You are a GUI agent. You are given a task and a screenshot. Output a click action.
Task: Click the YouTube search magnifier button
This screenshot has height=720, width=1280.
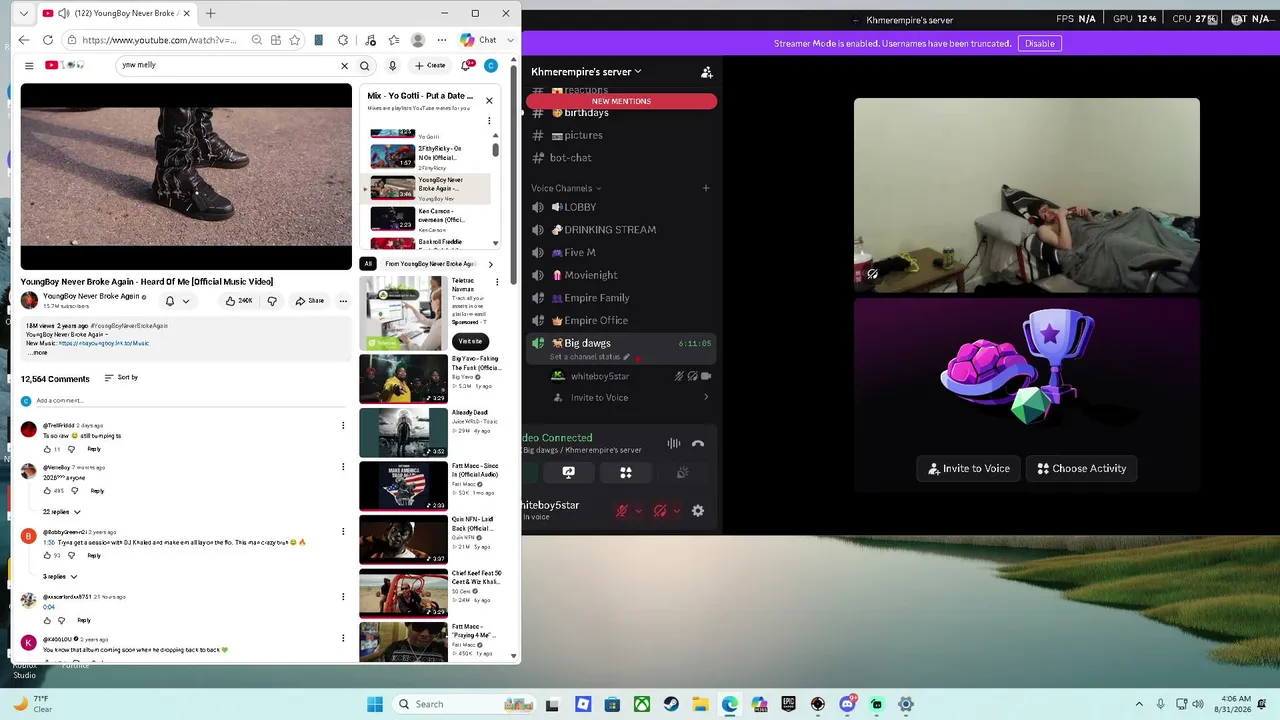pos(365,66)
